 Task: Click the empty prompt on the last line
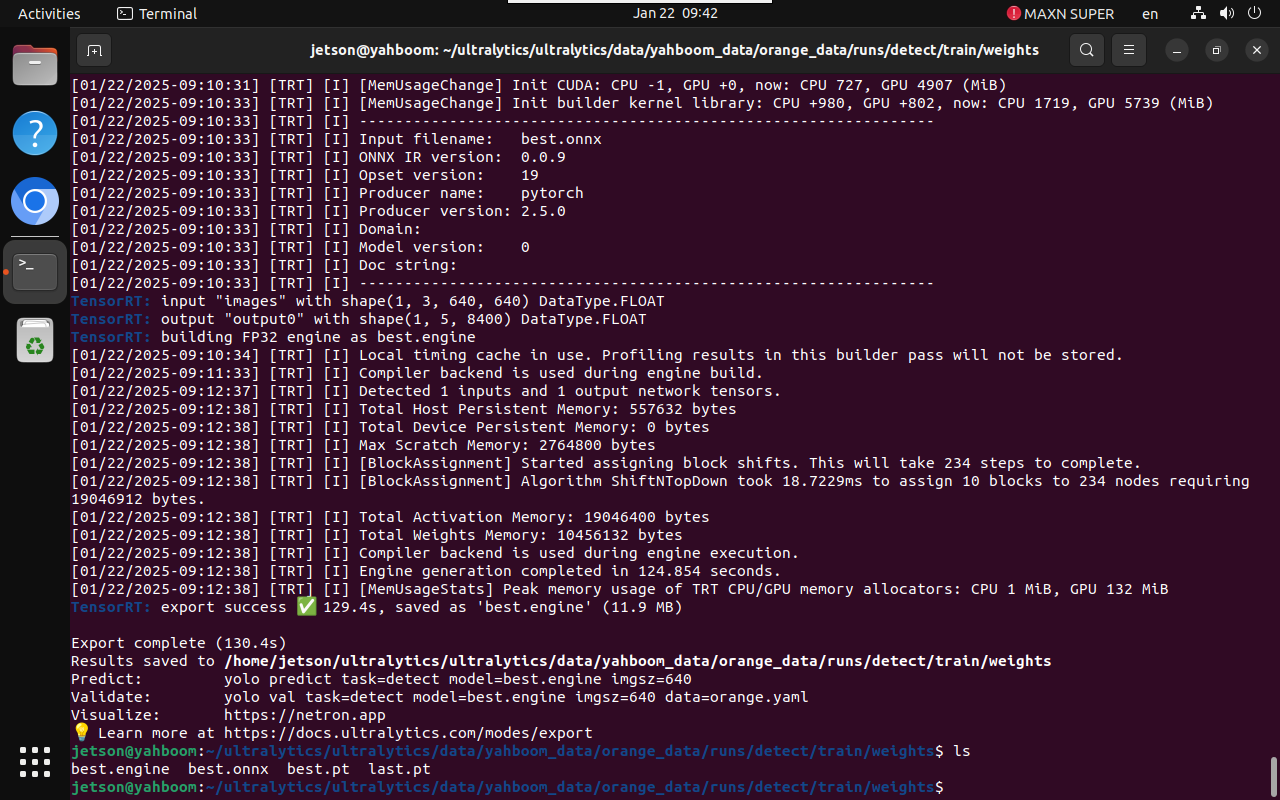pyautogui.click(x=507, y=787)
